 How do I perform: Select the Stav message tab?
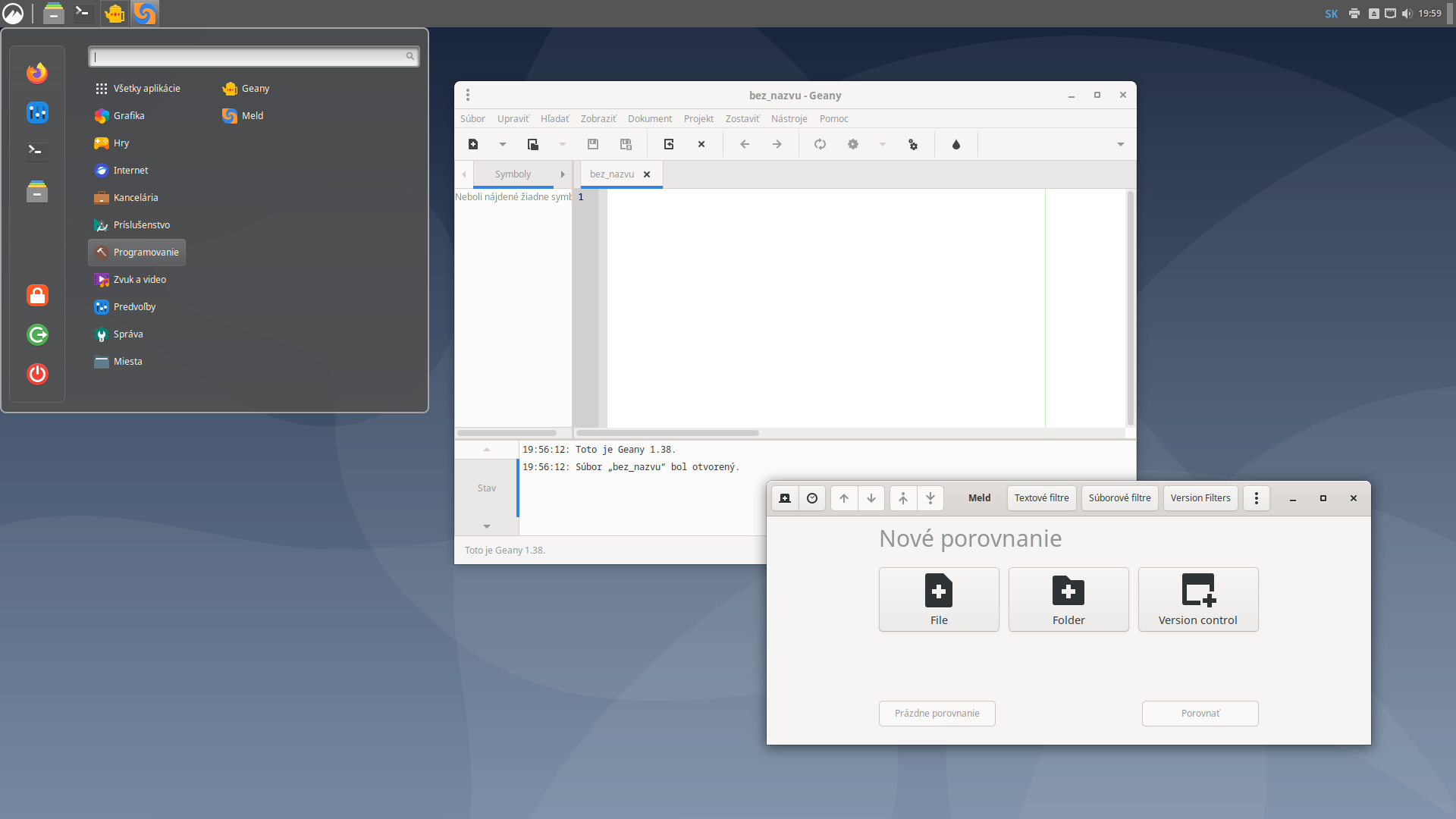coord(487,488)
